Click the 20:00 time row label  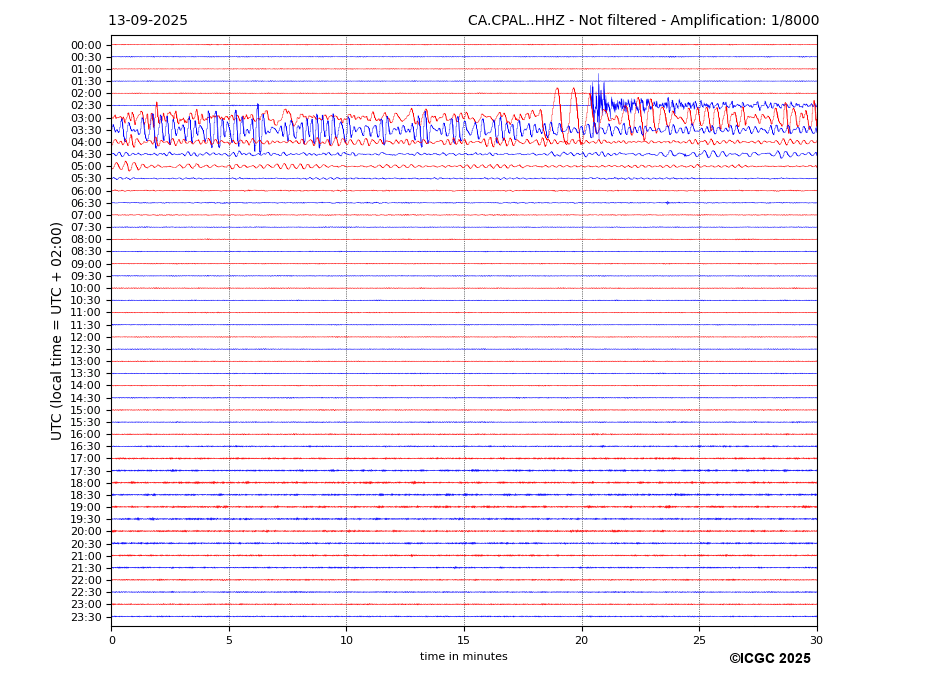click(x=86, y=532)
